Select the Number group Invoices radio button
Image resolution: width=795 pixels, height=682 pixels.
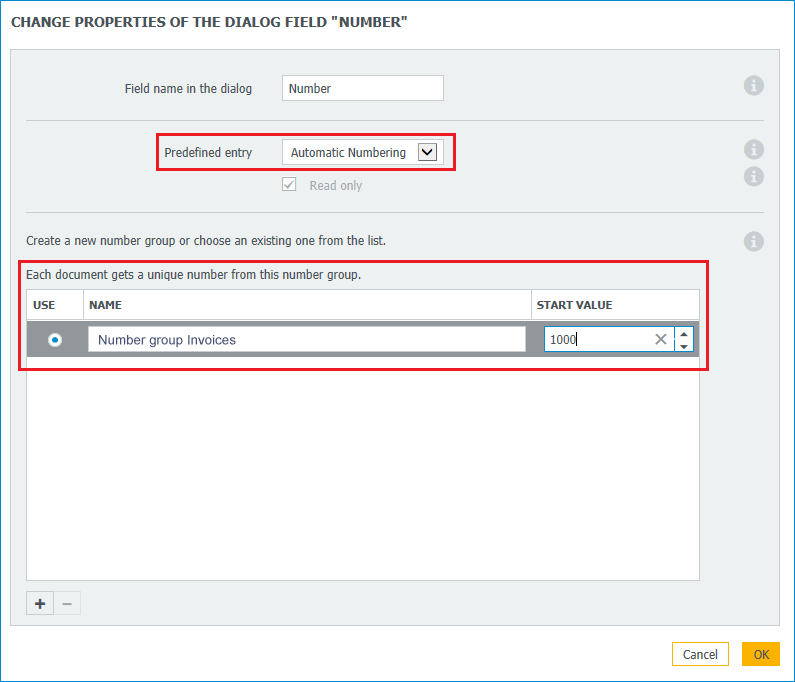point(55,340)
